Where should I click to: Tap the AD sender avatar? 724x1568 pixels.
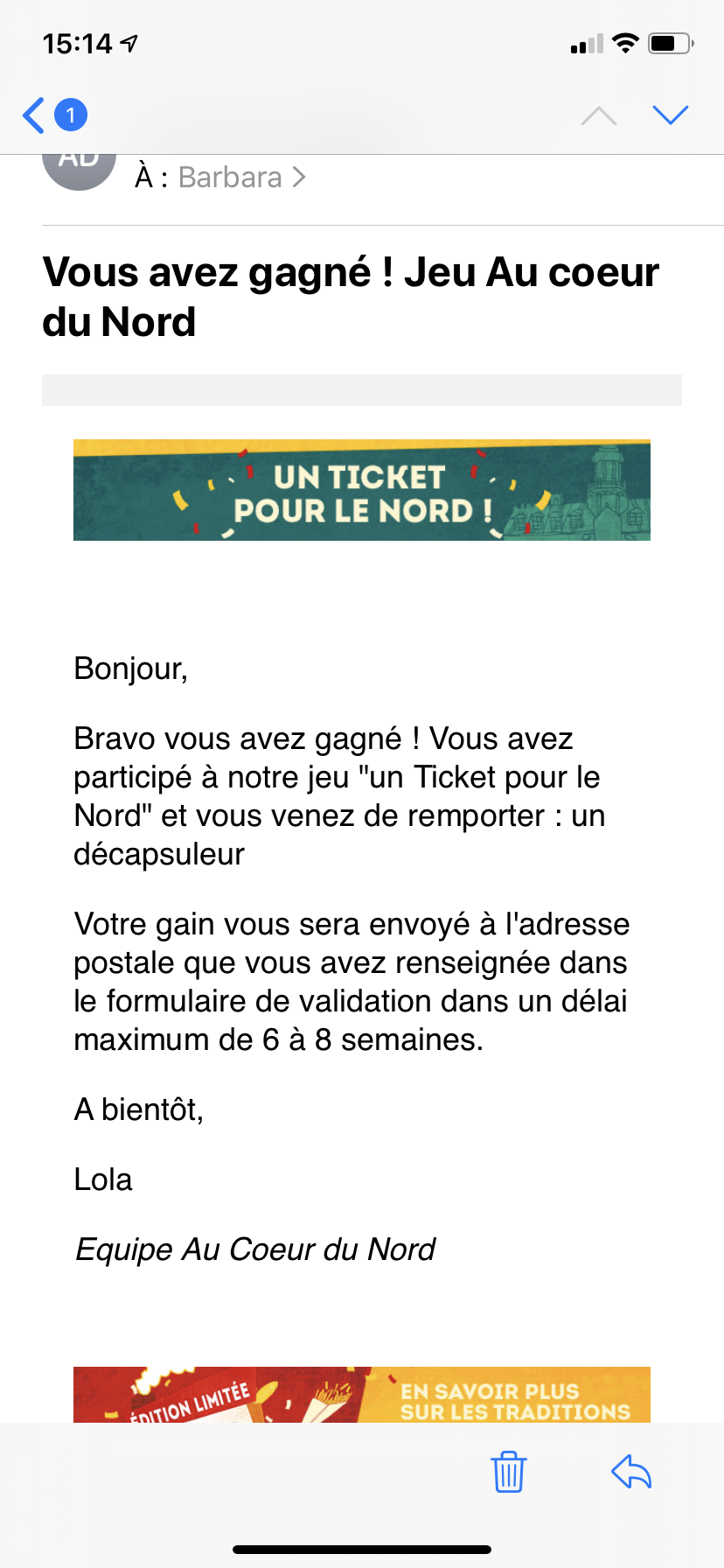coord(79,168)
